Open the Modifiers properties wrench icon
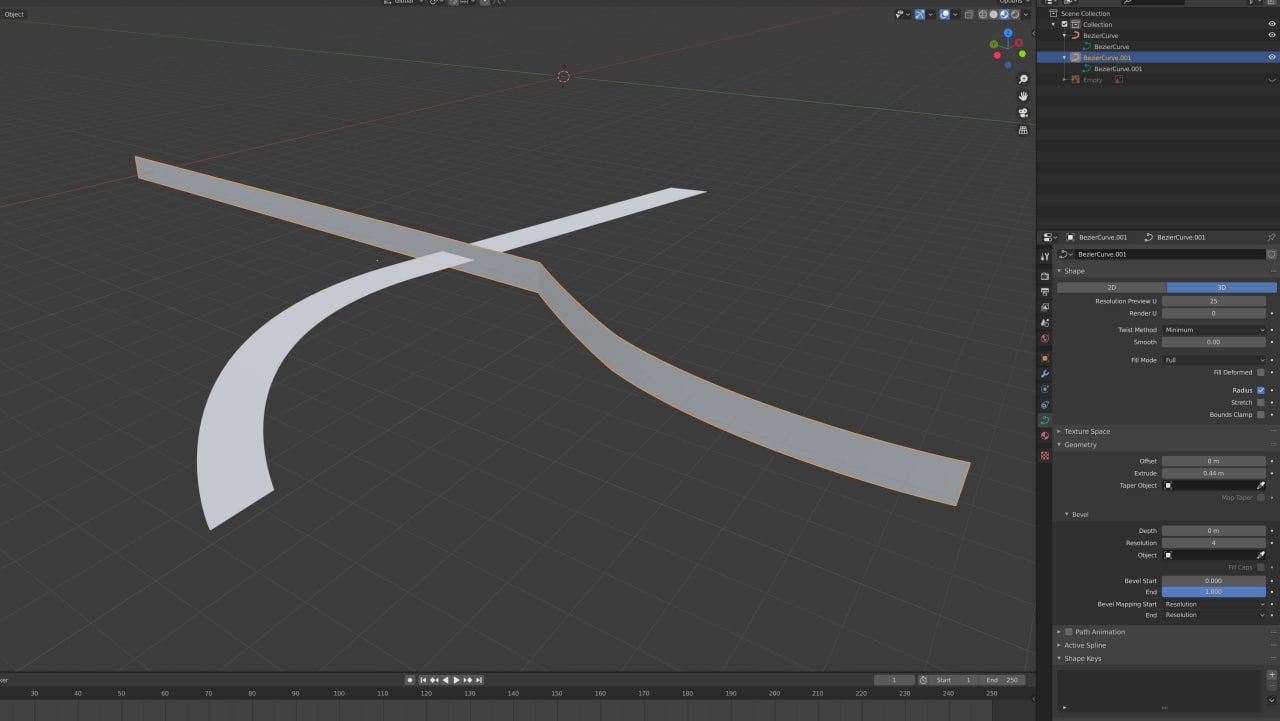 pos(1045,374)
